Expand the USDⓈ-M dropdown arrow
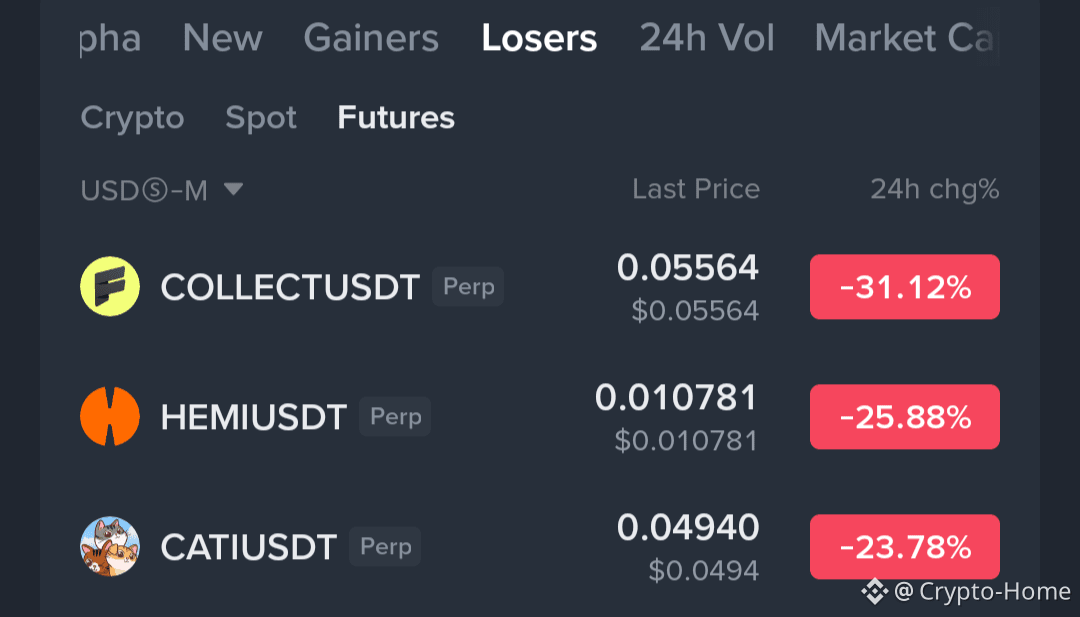 (x=233, y=189)
